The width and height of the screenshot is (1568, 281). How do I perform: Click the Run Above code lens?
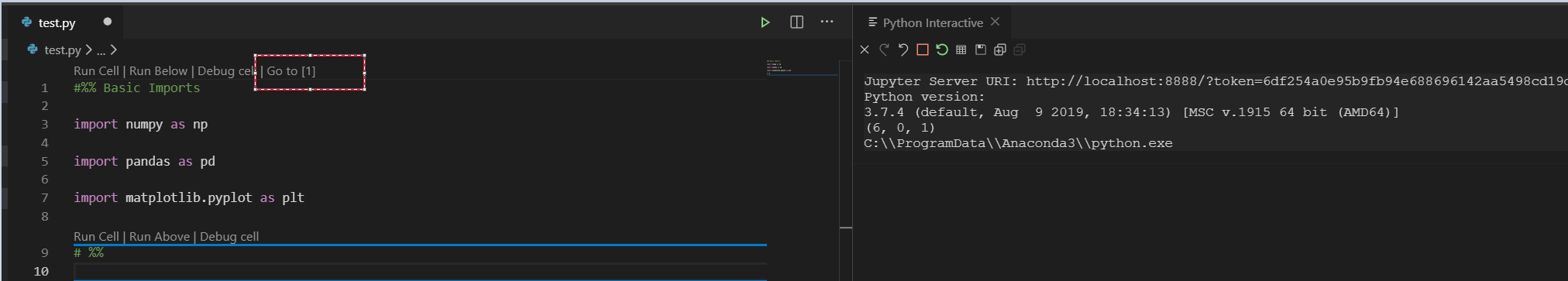point(160,236)
